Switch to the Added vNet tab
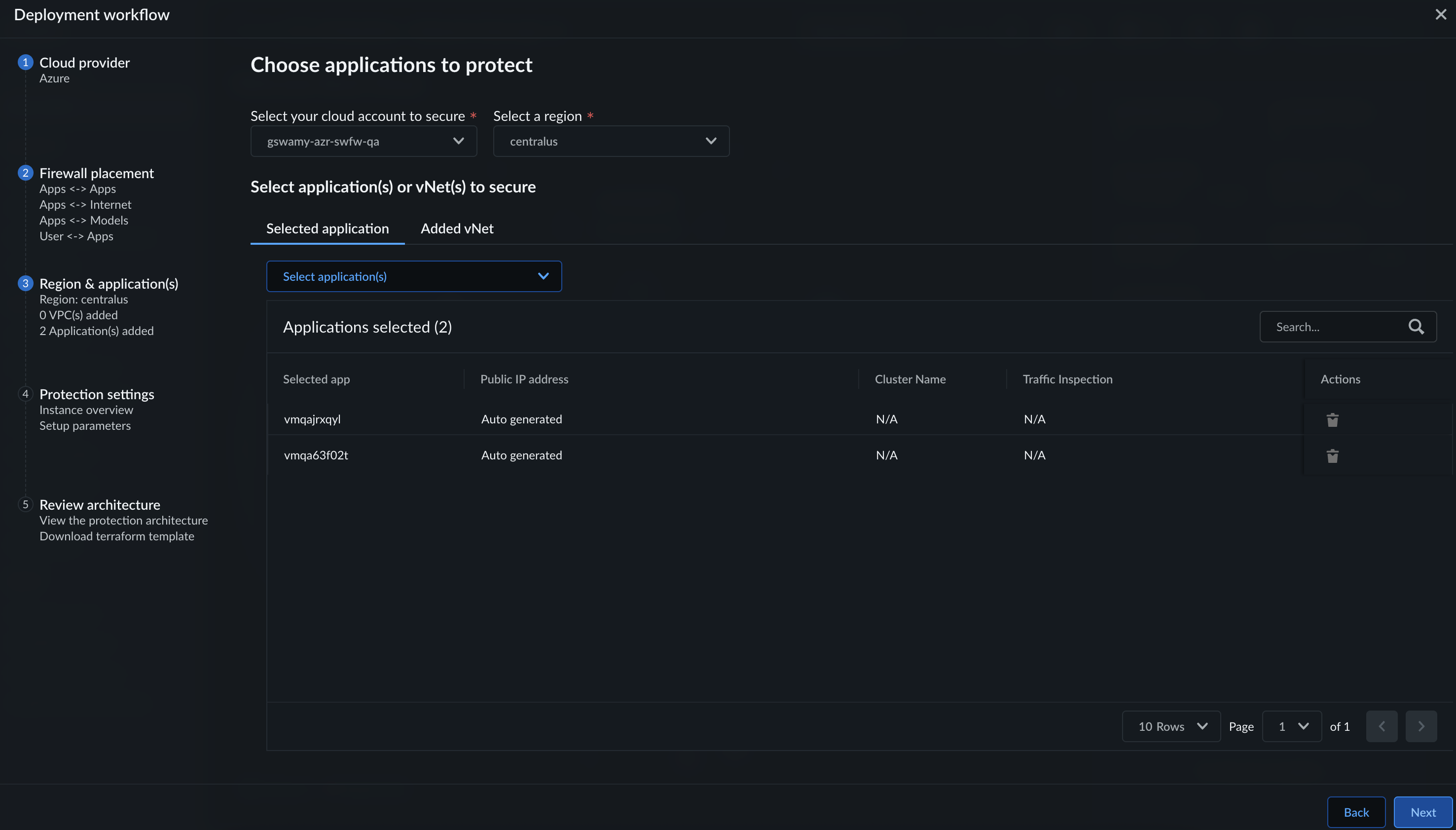The image size is (1456, 830). [x=457, y=228]
